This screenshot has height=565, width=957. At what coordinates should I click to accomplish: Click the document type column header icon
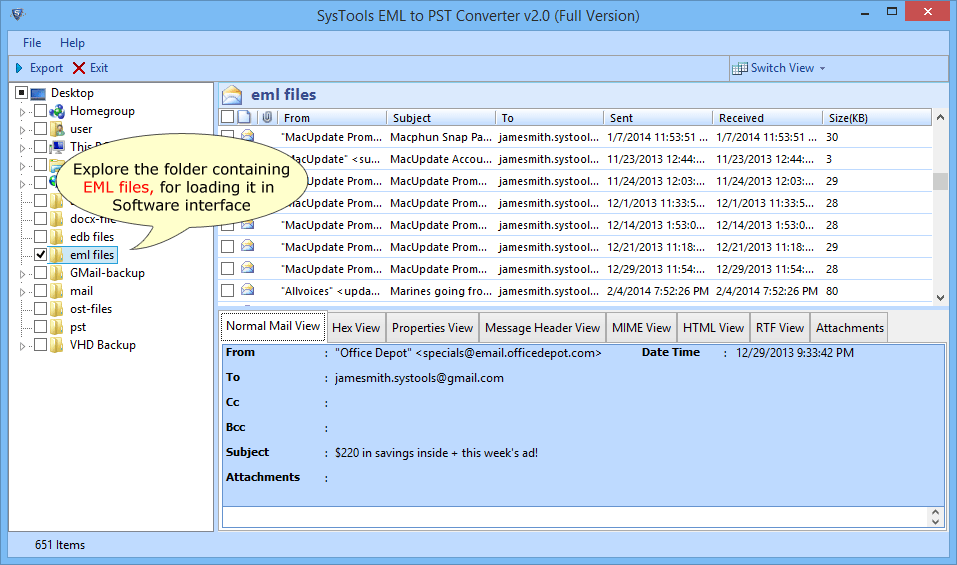(244, 117)
